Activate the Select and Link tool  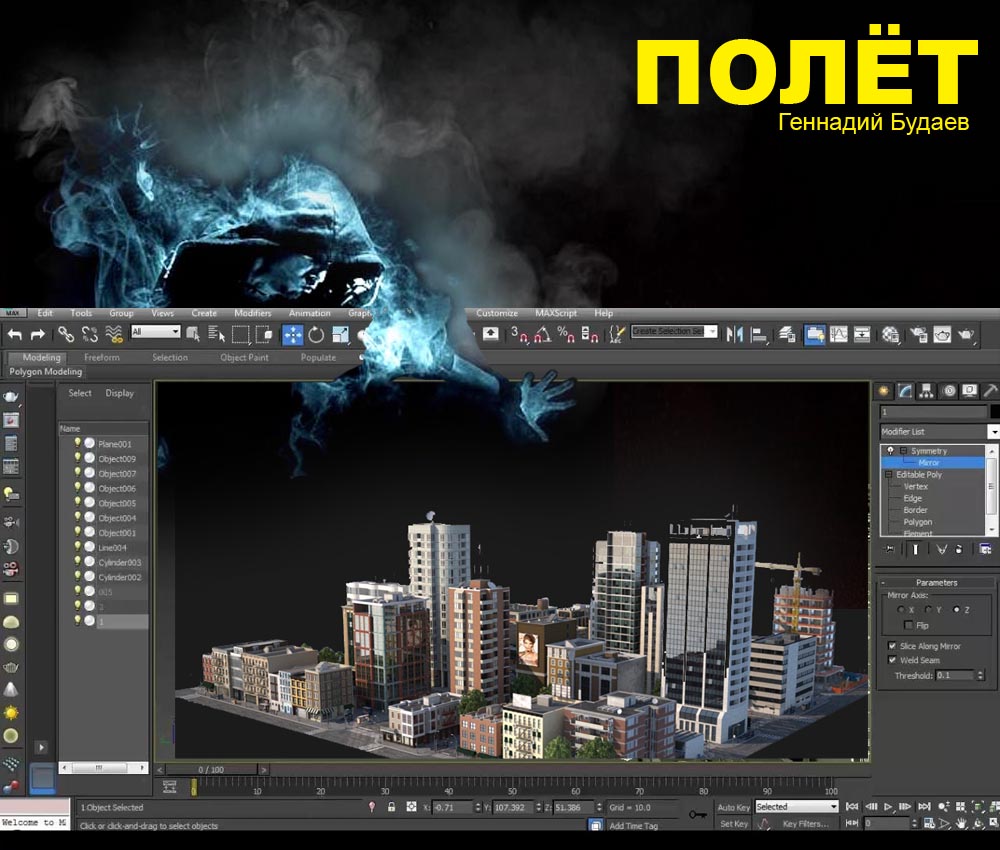click(x=66, y=334)
